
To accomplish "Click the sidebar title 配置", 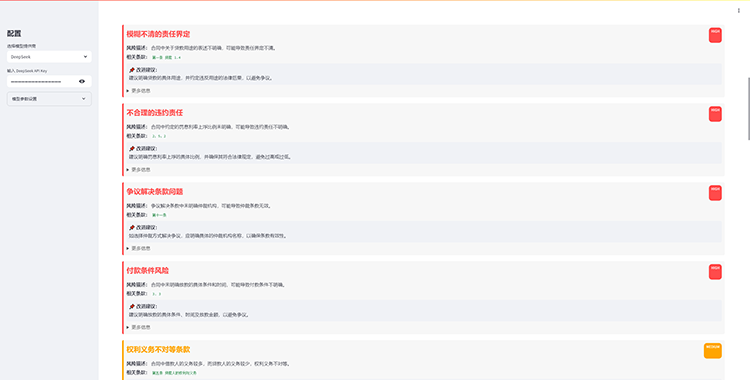I will pyautogui.click(x=14, y=33).
